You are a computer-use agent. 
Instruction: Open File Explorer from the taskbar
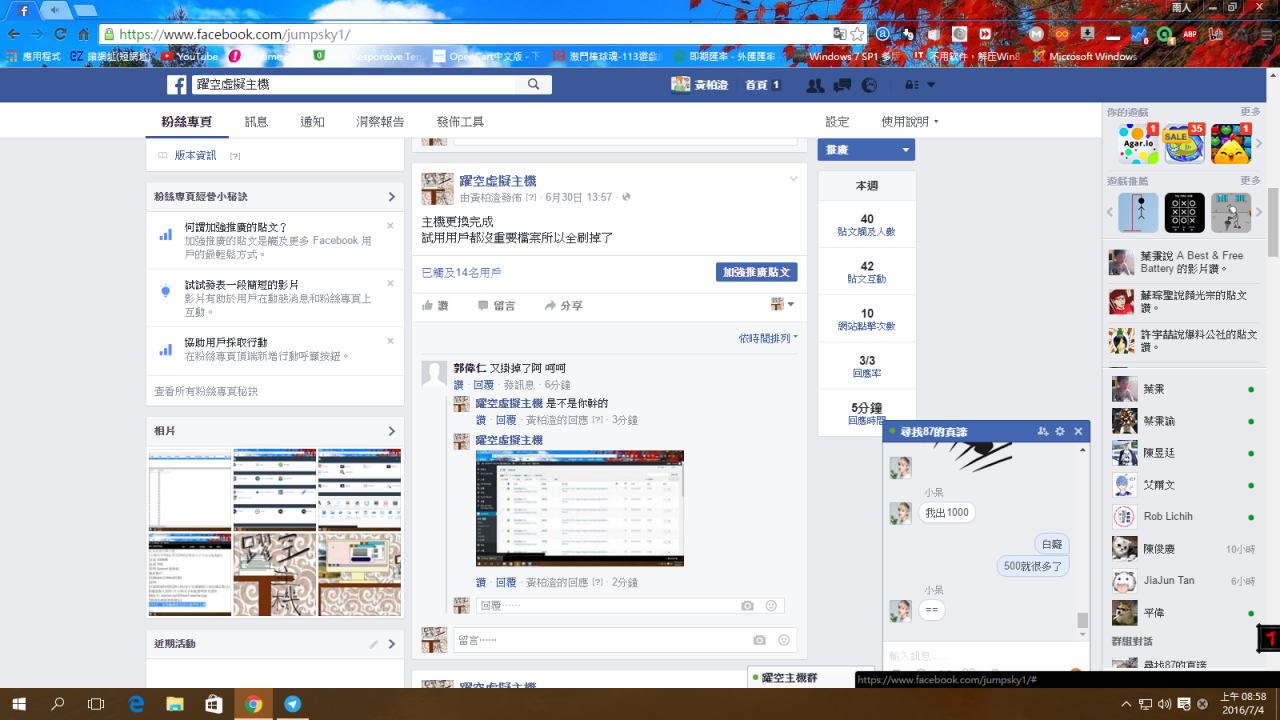[x=175, y=704]
